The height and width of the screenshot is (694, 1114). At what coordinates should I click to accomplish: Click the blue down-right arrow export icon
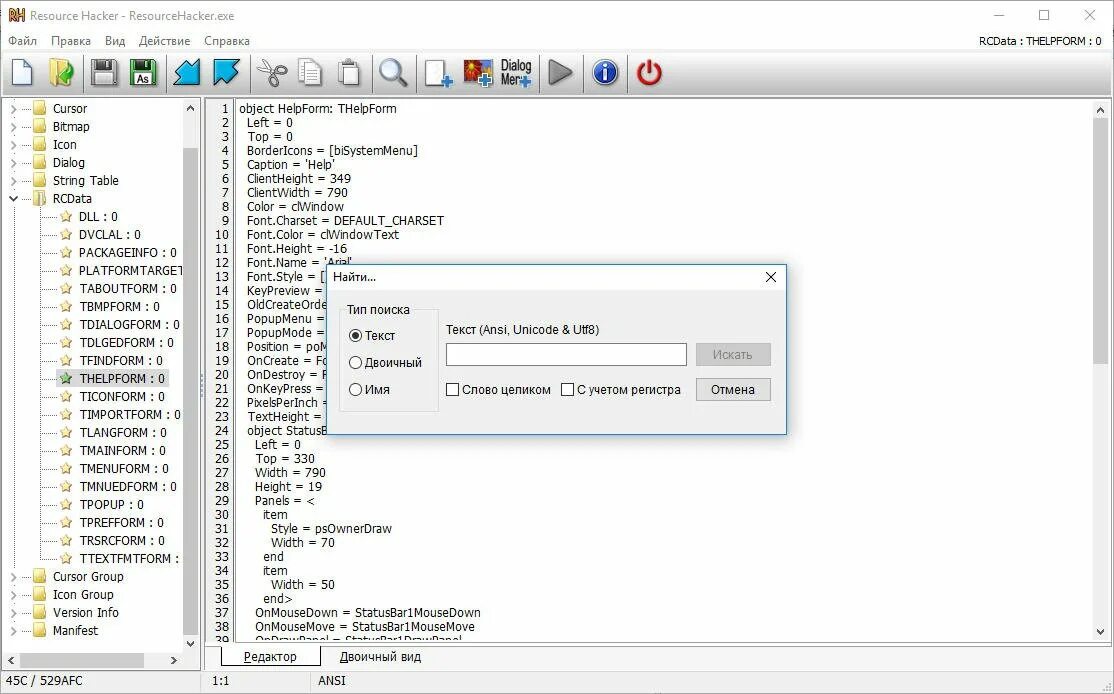click(x=226, y=72)
